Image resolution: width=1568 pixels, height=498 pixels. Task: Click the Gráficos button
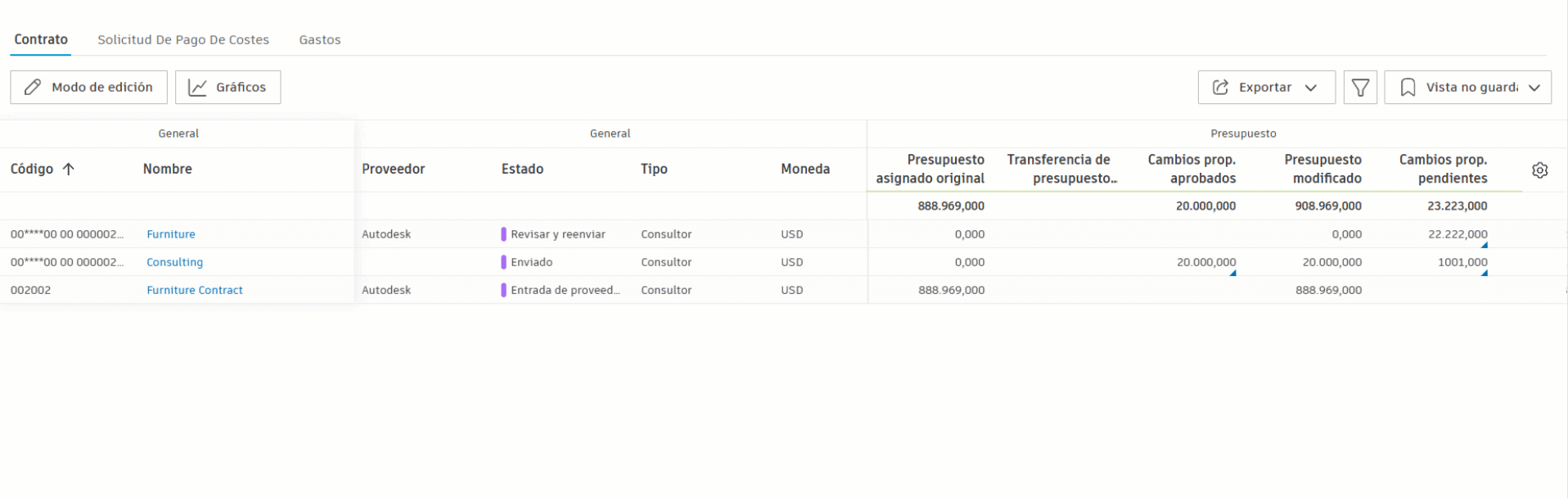tap(228, 87)
